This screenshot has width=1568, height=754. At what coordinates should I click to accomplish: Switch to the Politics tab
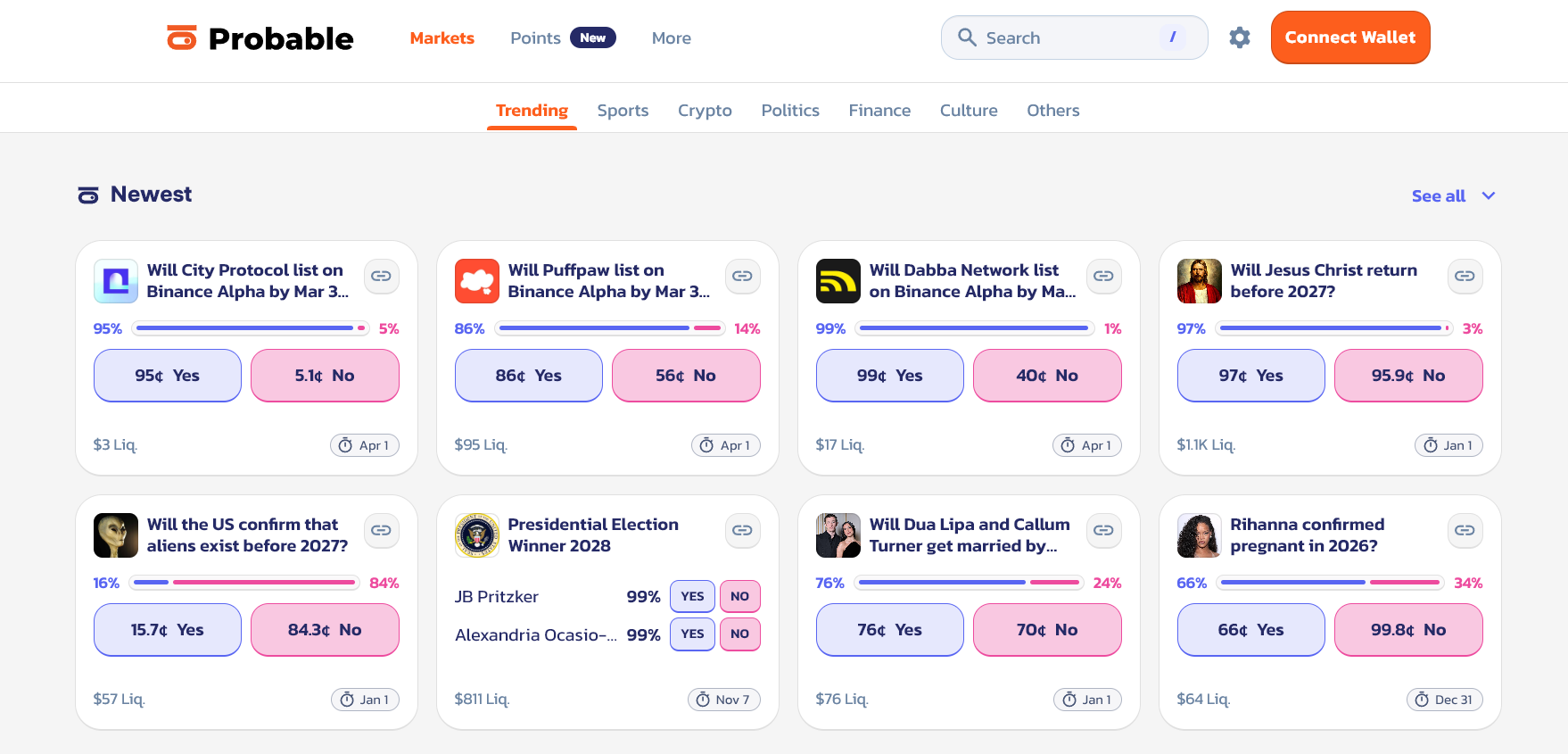[x=790, y=111]
